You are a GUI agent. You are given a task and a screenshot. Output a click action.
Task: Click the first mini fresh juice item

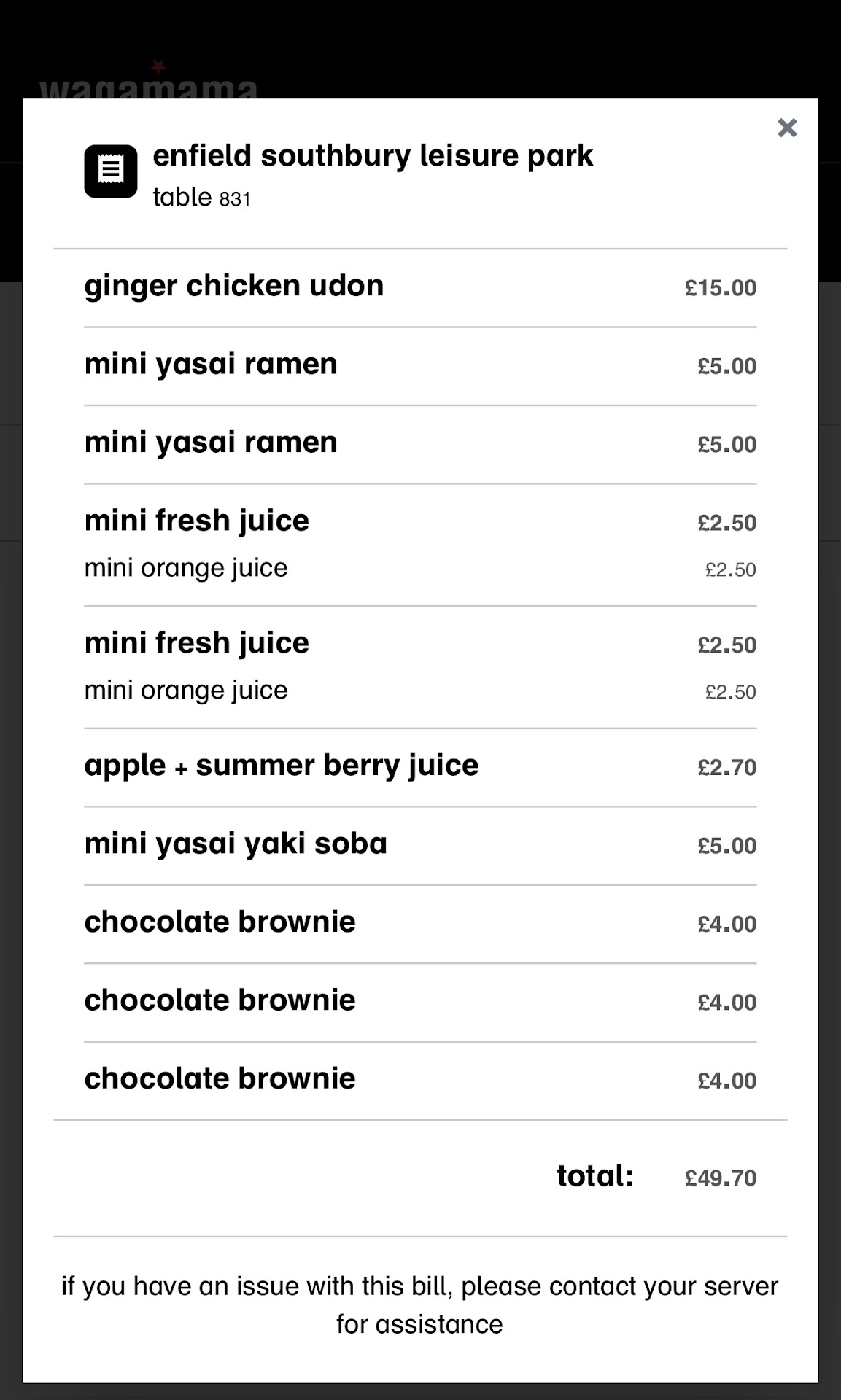197,521
